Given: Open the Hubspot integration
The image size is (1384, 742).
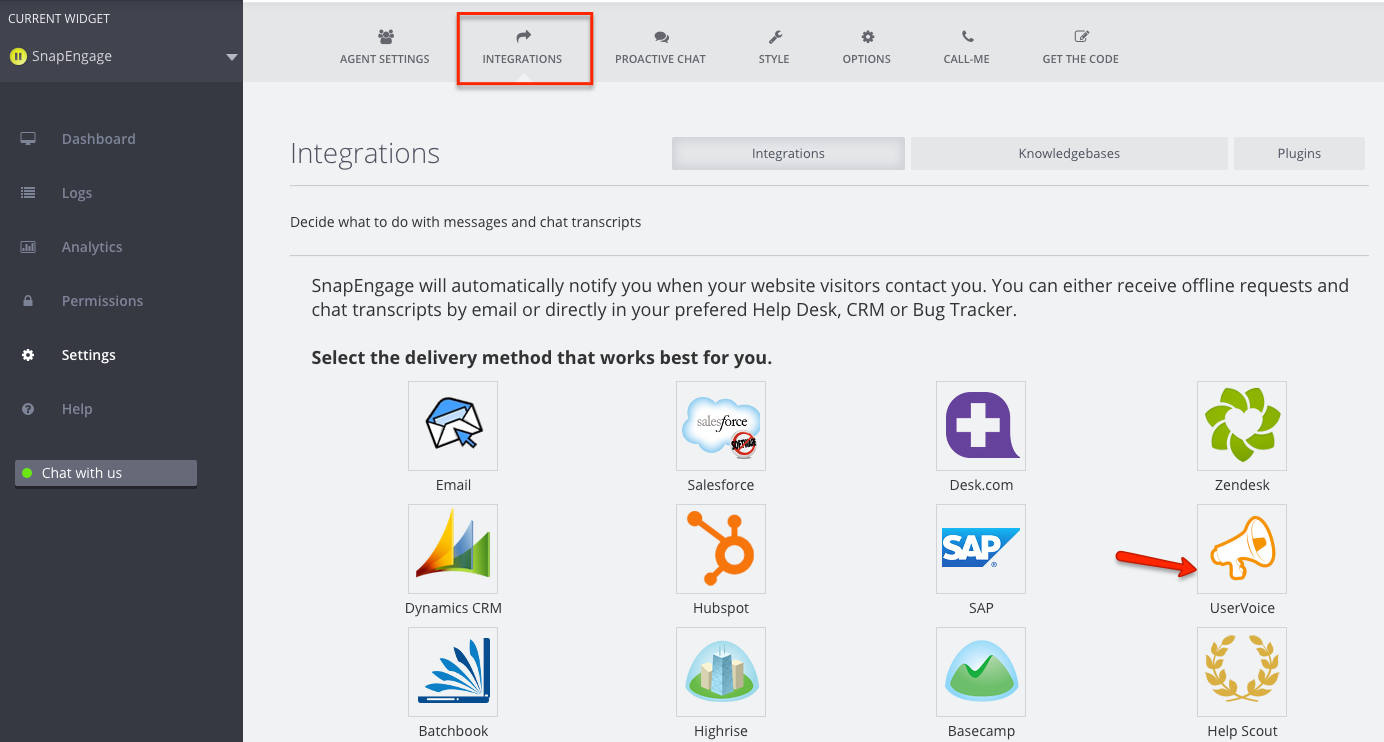Looking at the screenshot, I should click(x=721, y=548).
